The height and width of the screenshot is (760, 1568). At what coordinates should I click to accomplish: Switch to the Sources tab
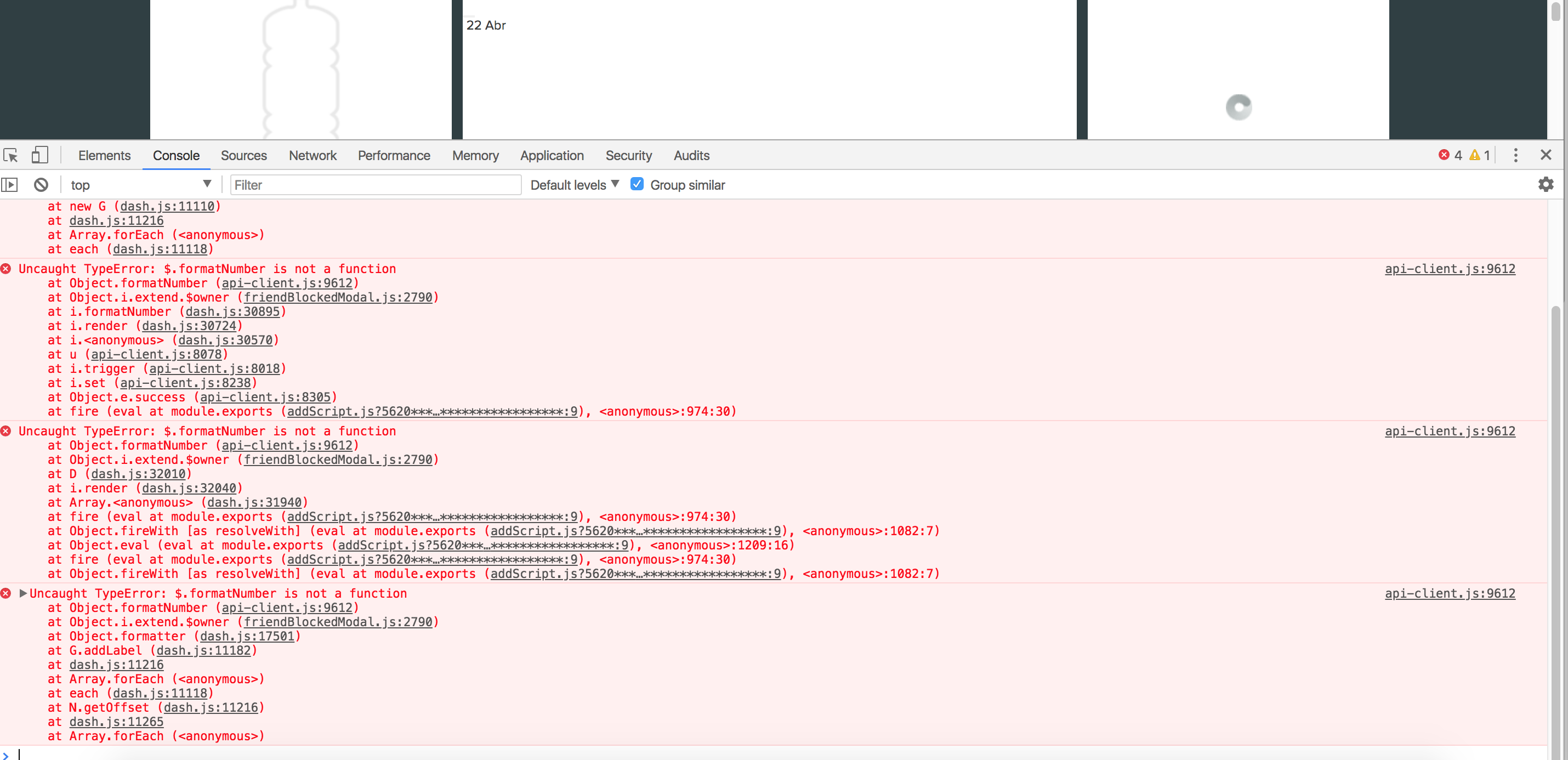tap(243, 155)
